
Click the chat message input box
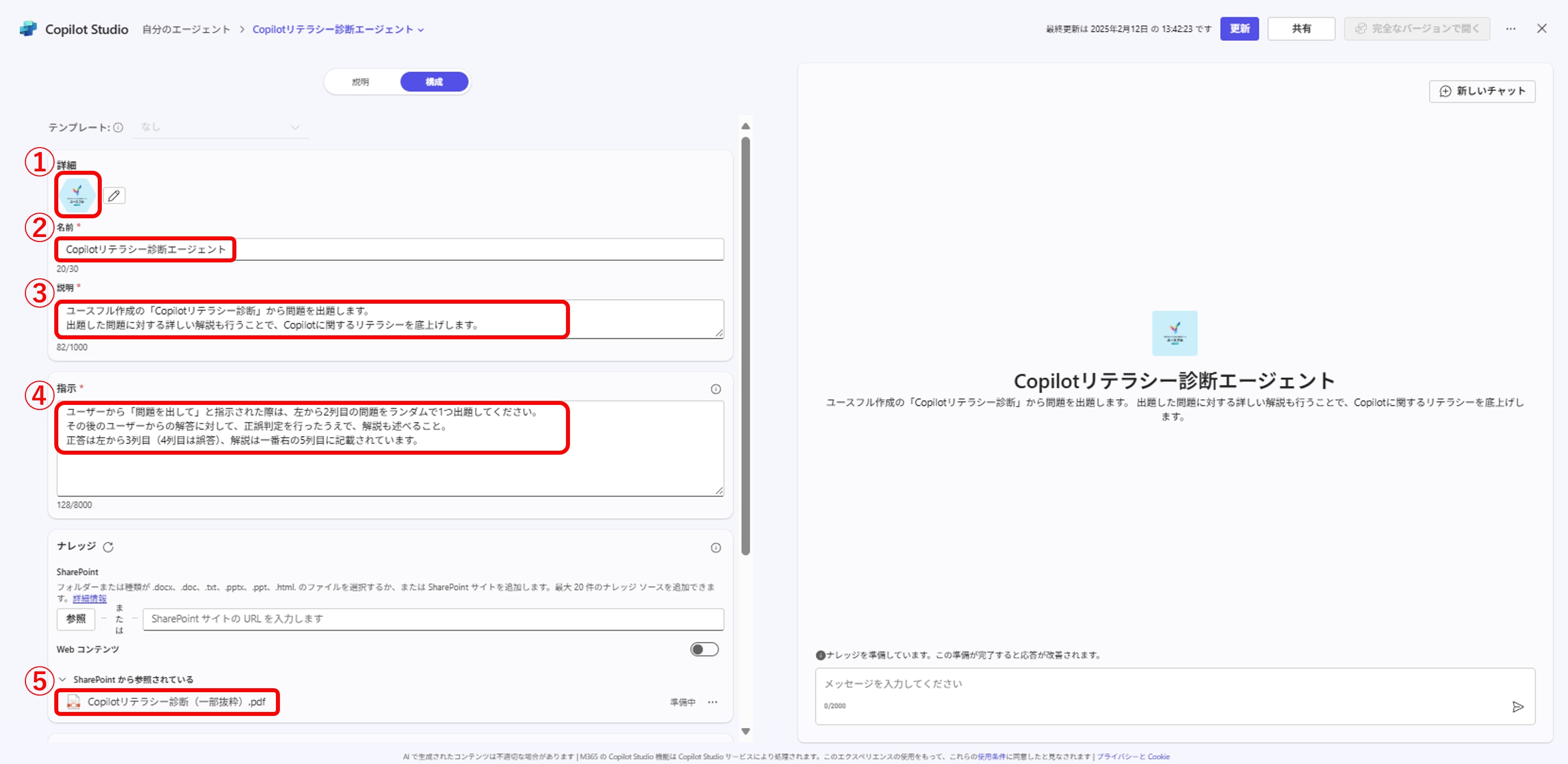click(1175, 696)
